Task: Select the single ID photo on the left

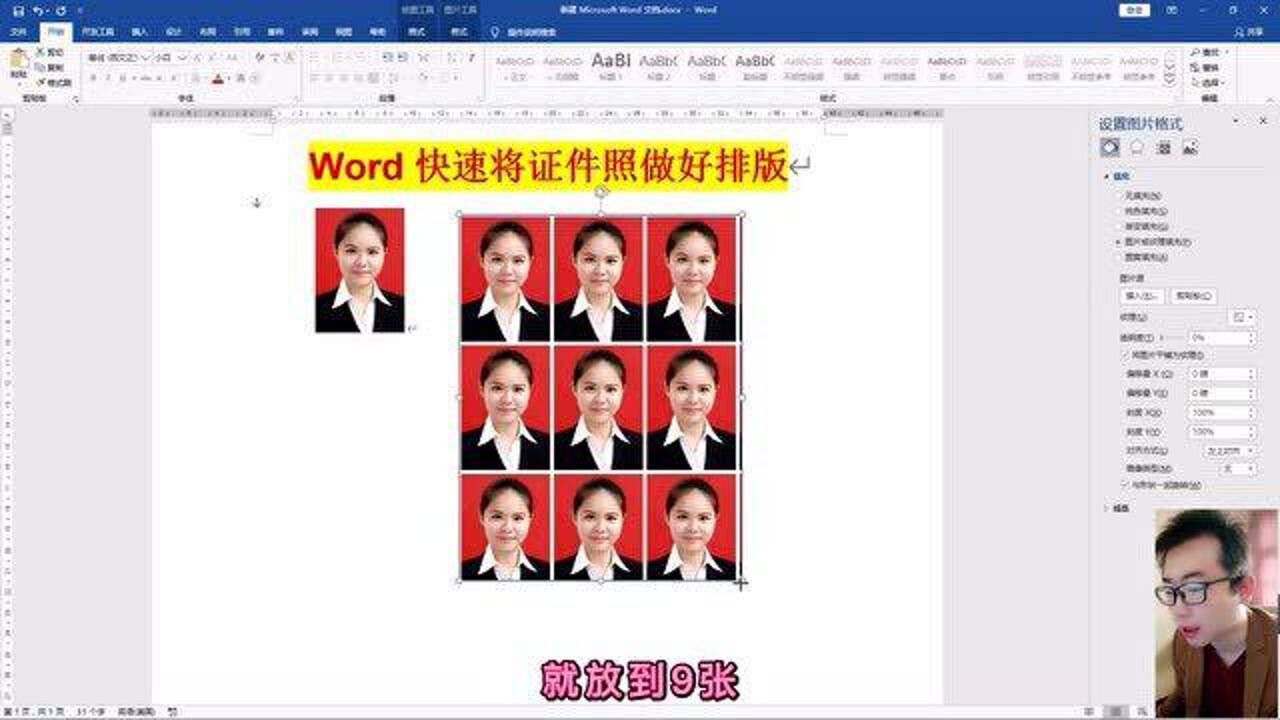Action: pyautogui.click(x=360, y=270)
